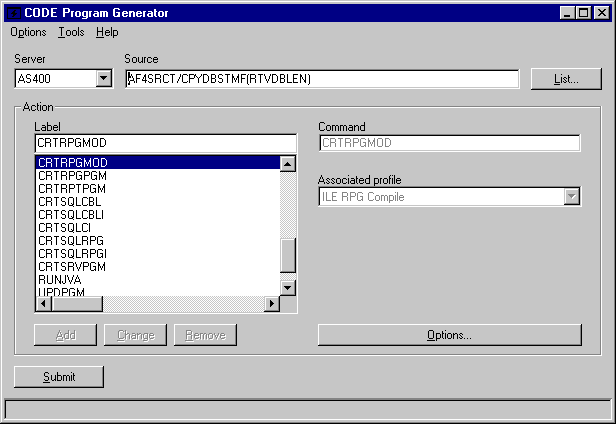Expand the Associated profile dropdown

571,197
